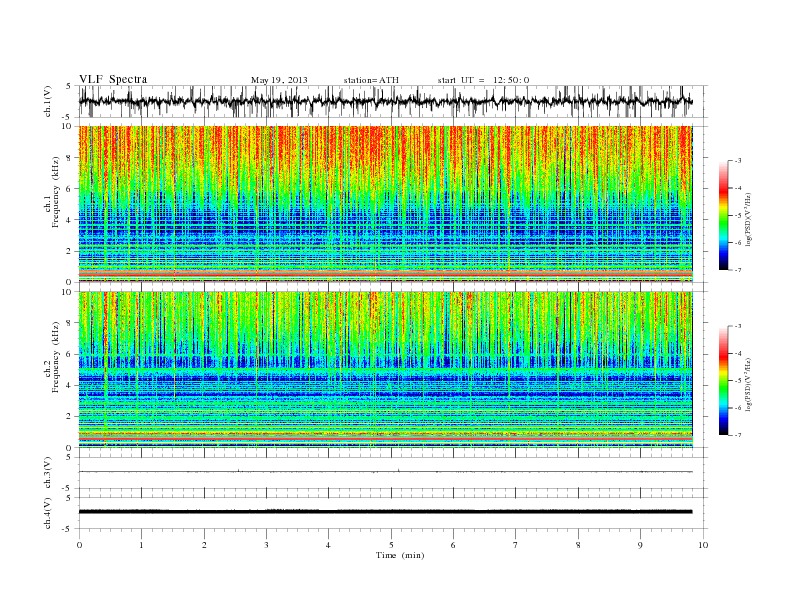Select the ch.1 "Frequency (kHz)" axis label
The image size is (792, 612).
56,192
